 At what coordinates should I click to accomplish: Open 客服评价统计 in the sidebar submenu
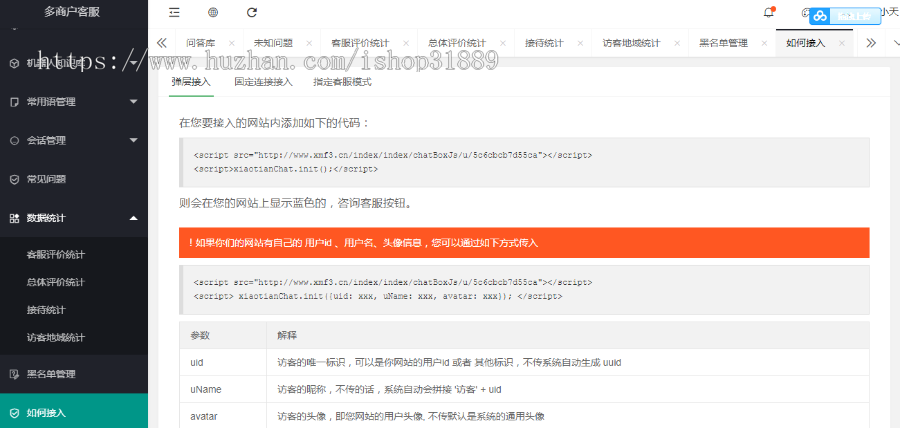point(56,255)
